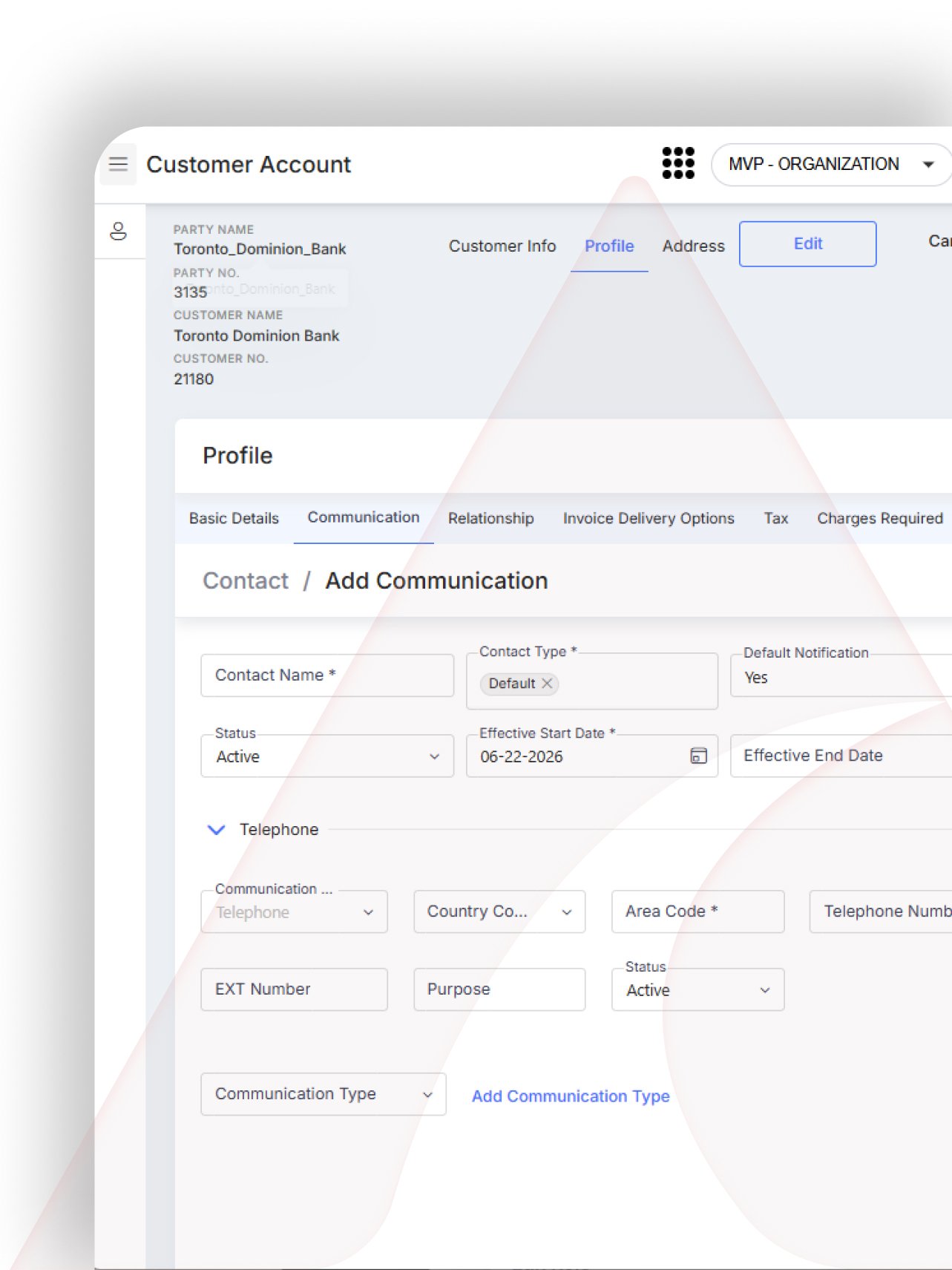Image resolution: width=952 pixels, height=1270 pixels.
Task: Open the Default Notification field
Action: tap(841, 677)
